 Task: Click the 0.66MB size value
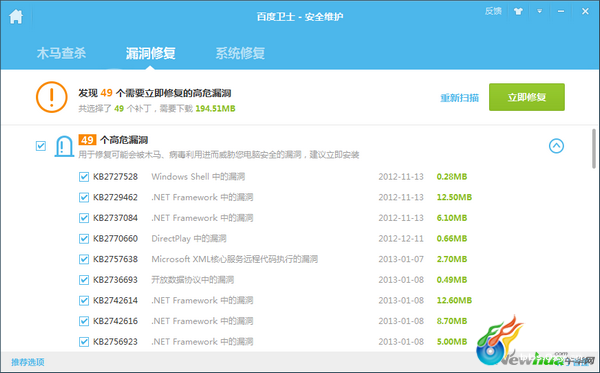[452, 239]
